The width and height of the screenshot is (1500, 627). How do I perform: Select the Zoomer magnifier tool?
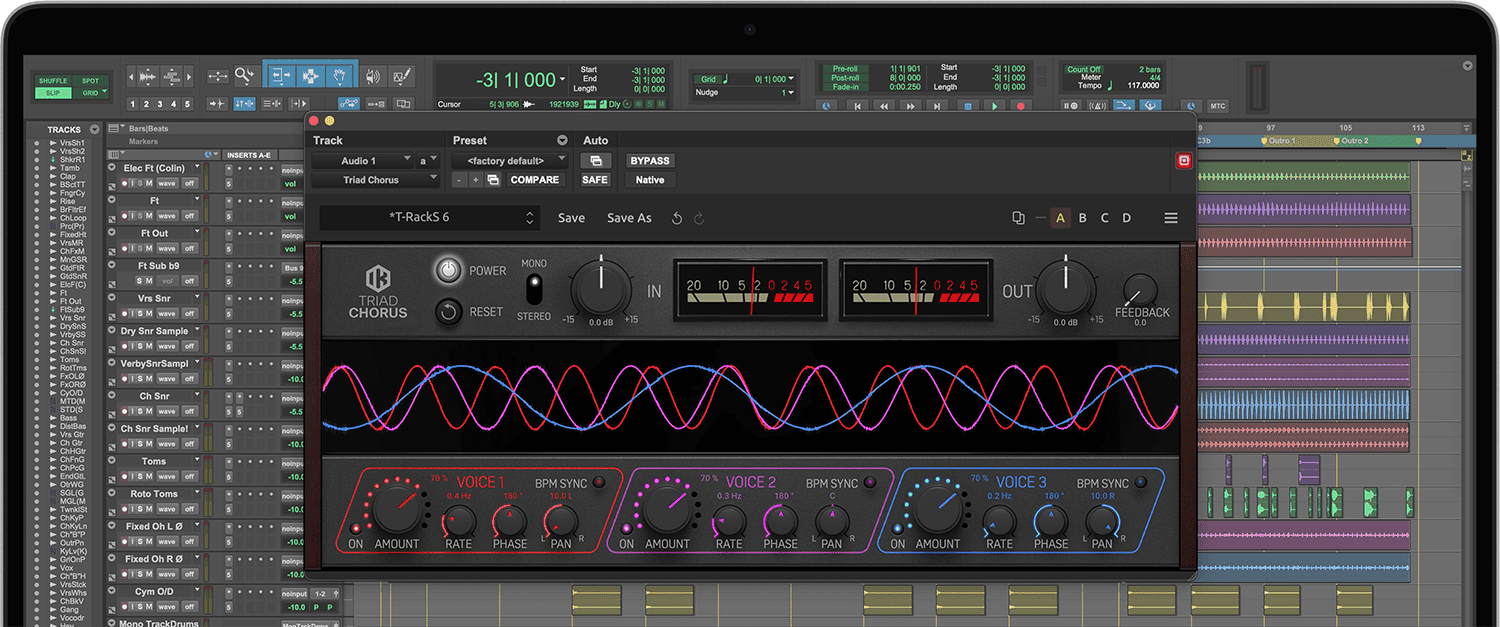[x=245, y=76]
